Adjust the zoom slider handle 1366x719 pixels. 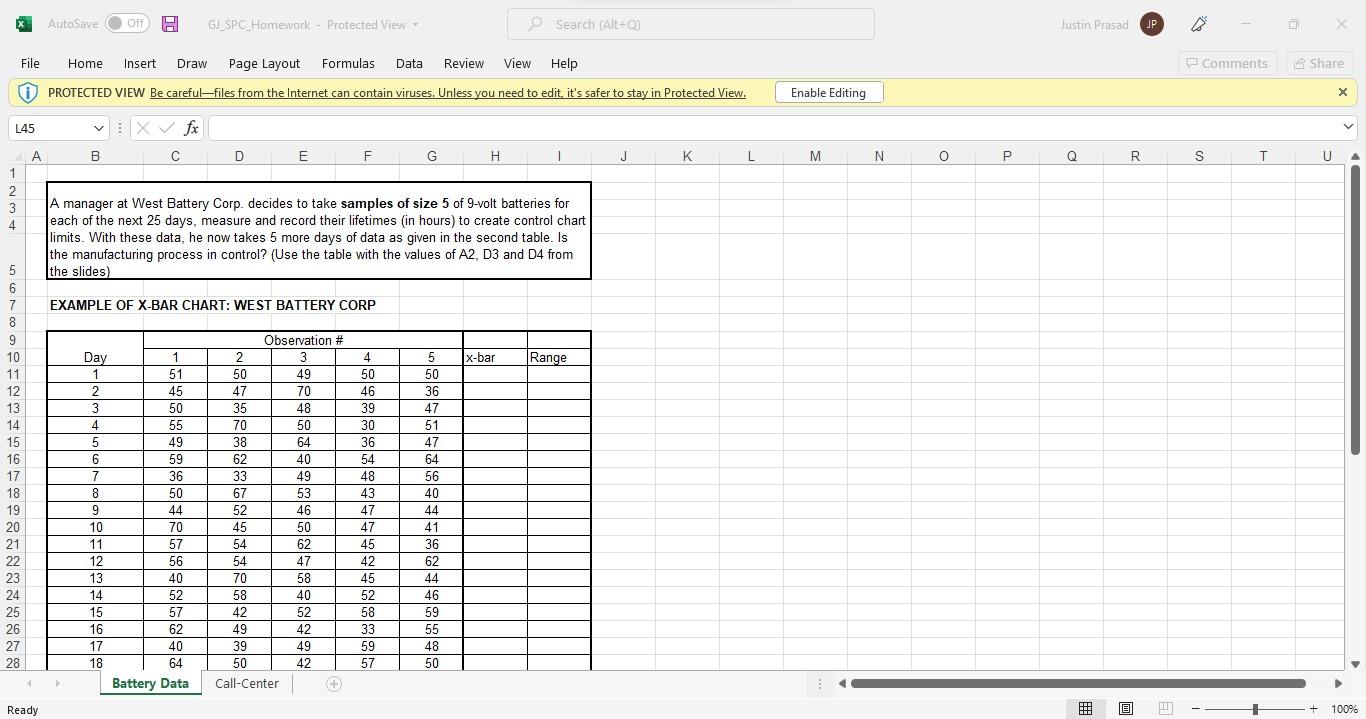(1255, 709)
